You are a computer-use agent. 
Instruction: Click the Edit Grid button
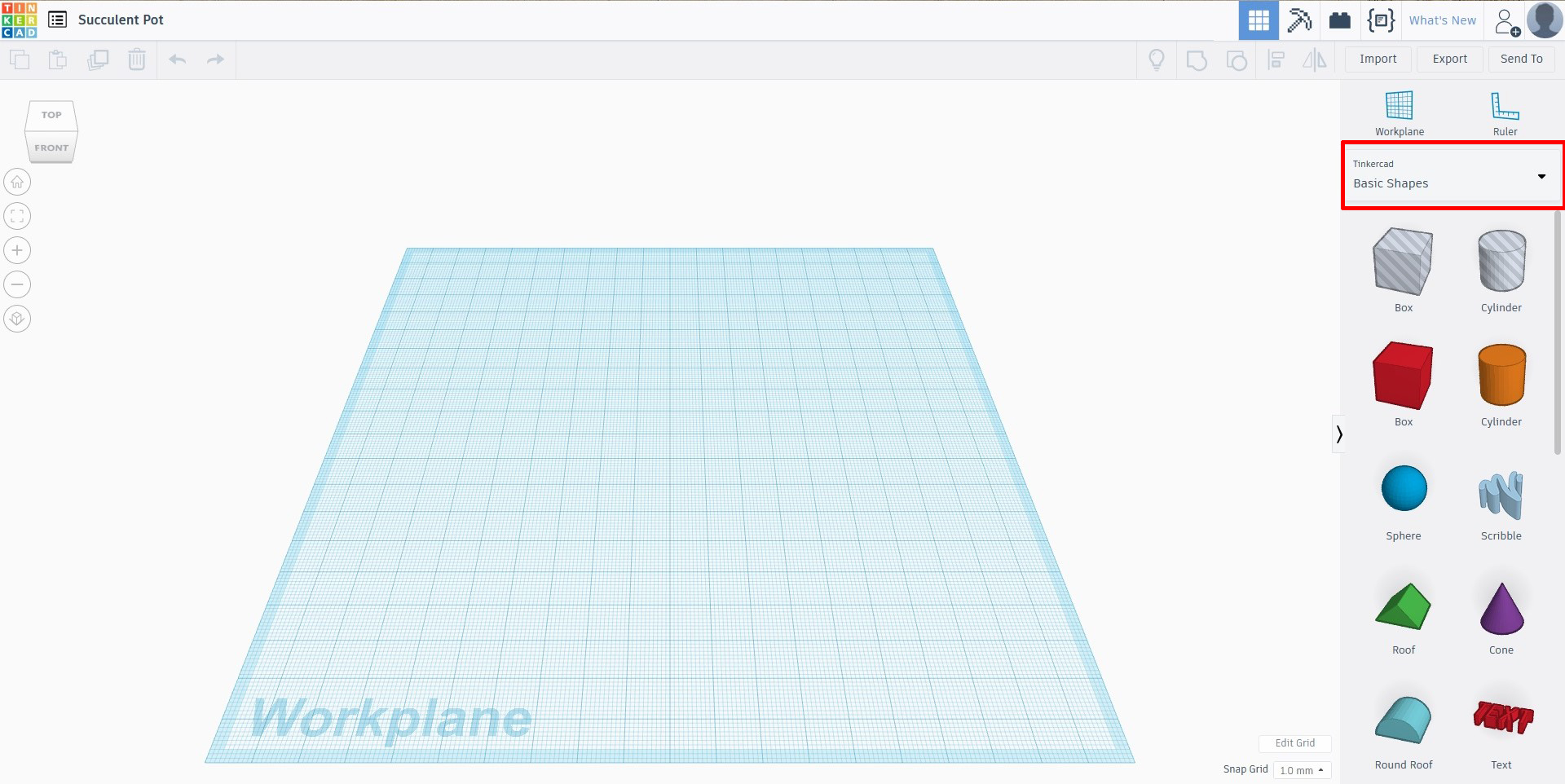click(1294, 743)
